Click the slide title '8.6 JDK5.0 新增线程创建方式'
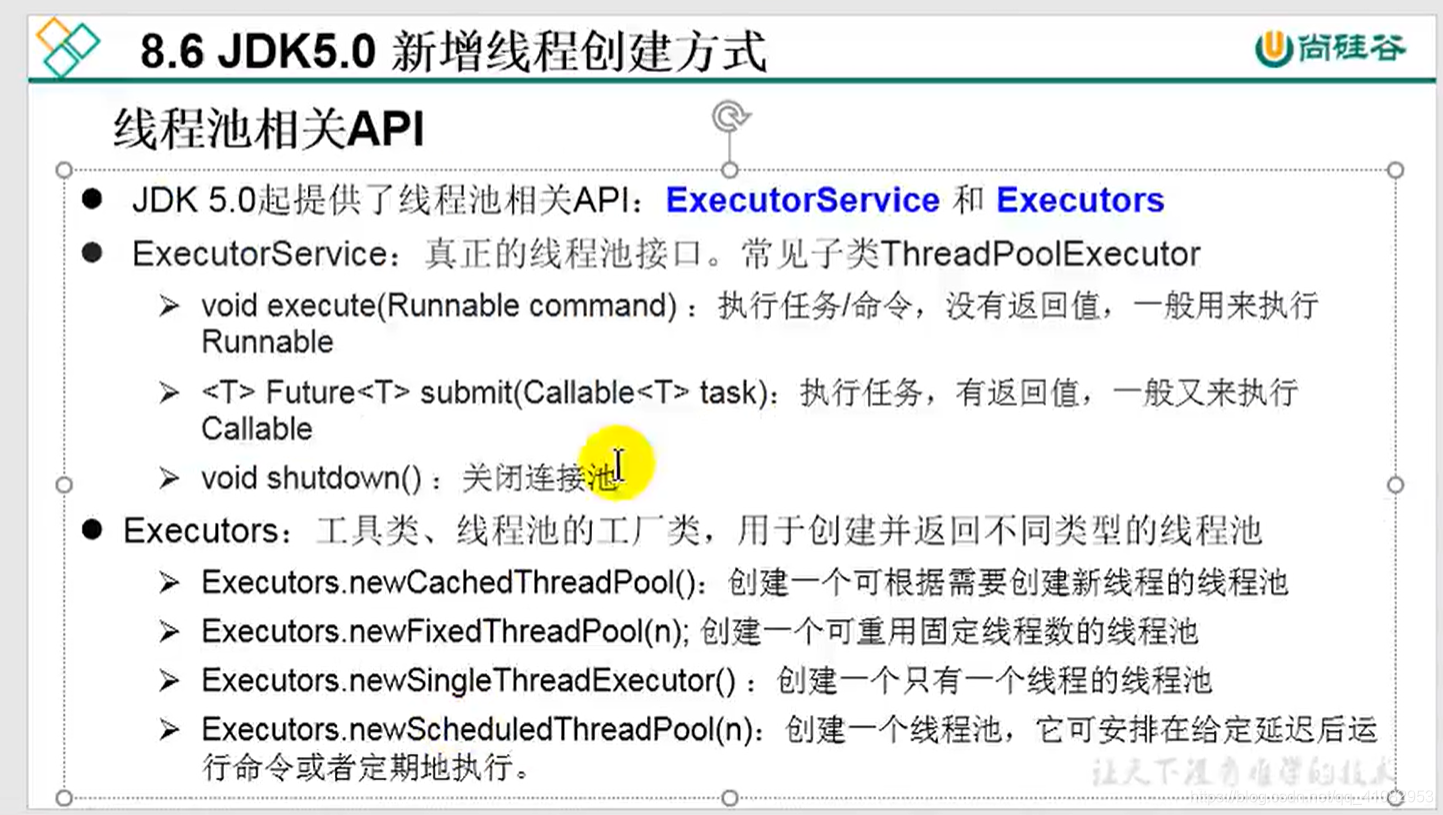The height and width of the screenshot is (815, 1443). click(x=453, y=51)
